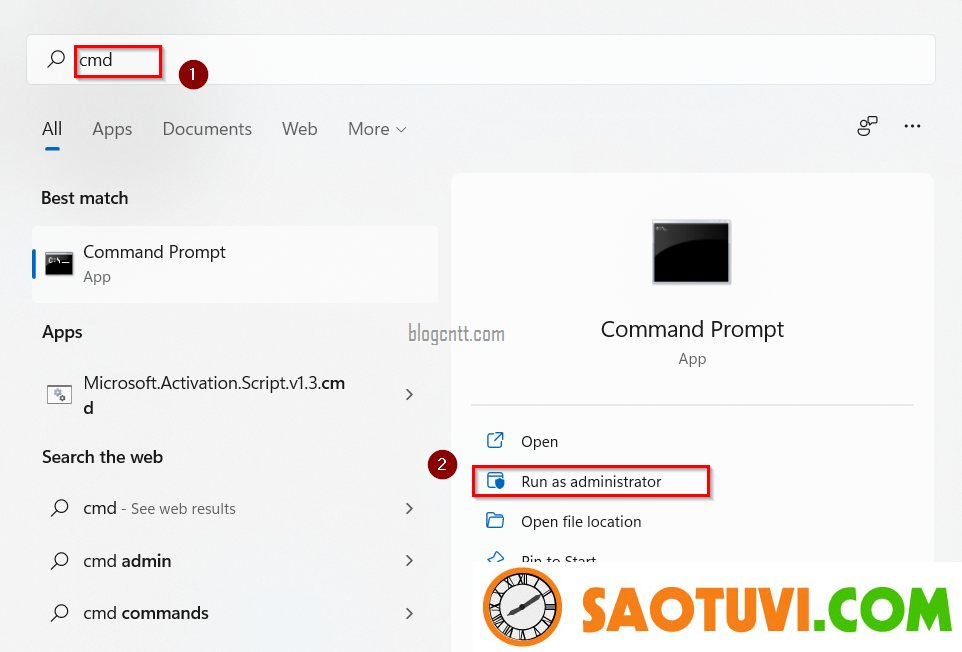Open the Command Prompt best match result
This screenshot has height=652, width=962.
pos(236,264)
